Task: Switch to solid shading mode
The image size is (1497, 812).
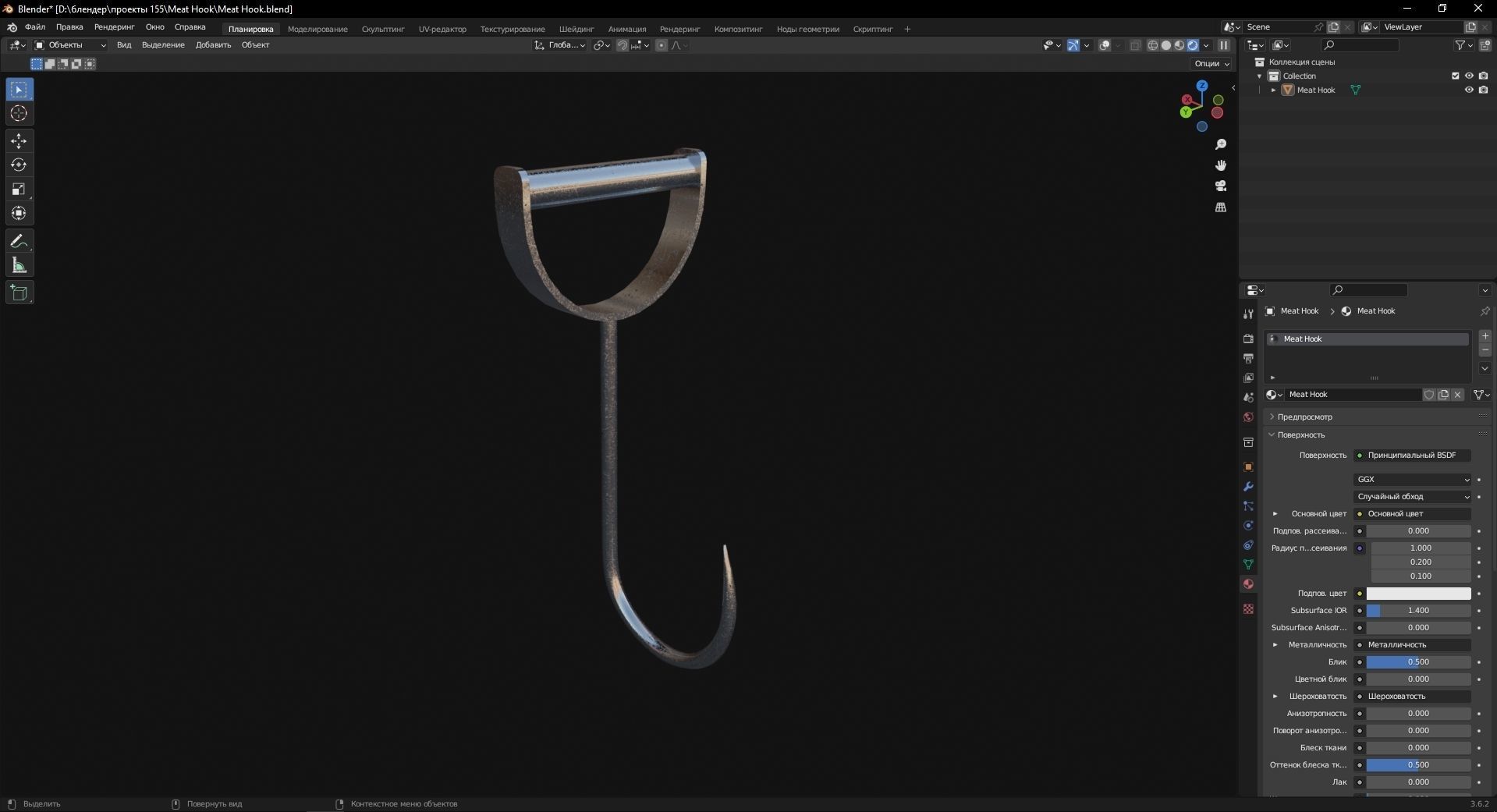Action: click(1166, 45)
